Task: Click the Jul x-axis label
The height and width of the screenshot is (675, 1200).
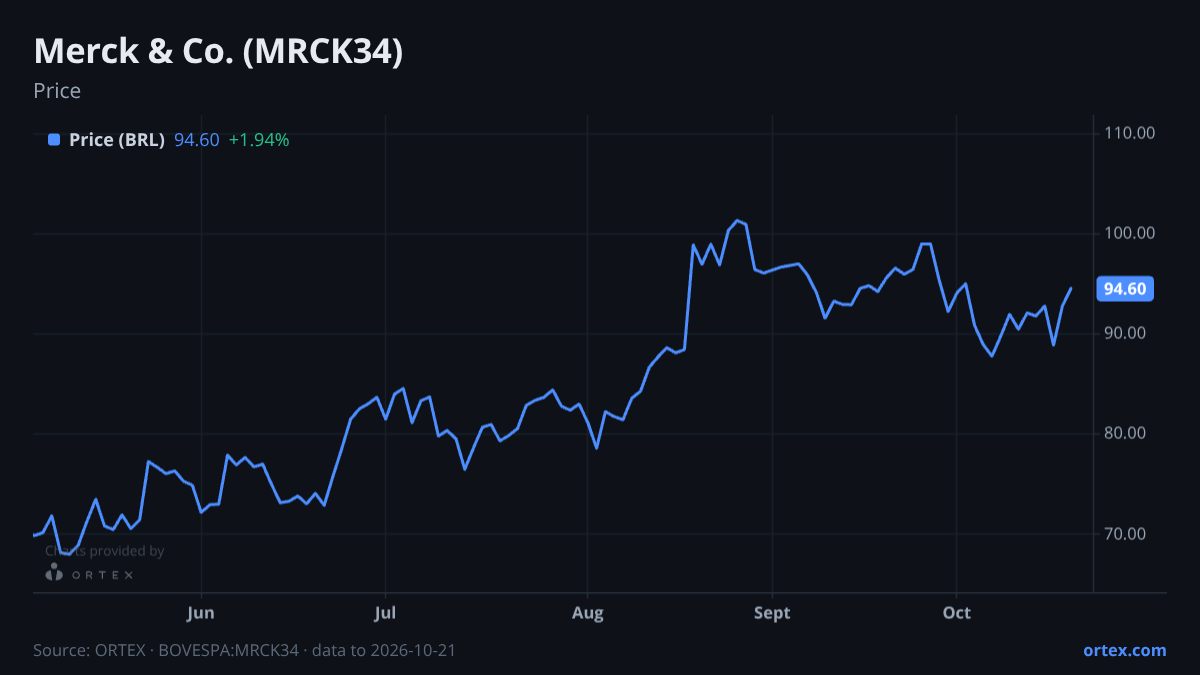Action: (x=385, y=613)
